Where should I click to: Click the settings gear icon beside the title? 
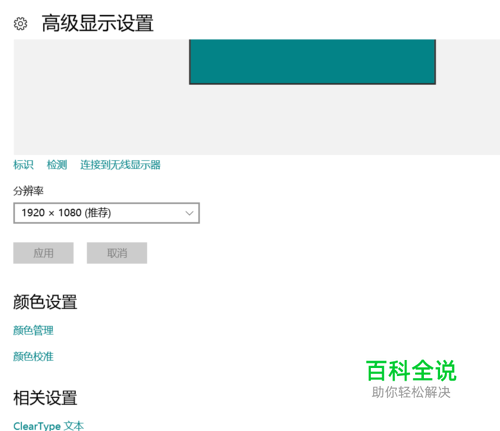(20, 24)
